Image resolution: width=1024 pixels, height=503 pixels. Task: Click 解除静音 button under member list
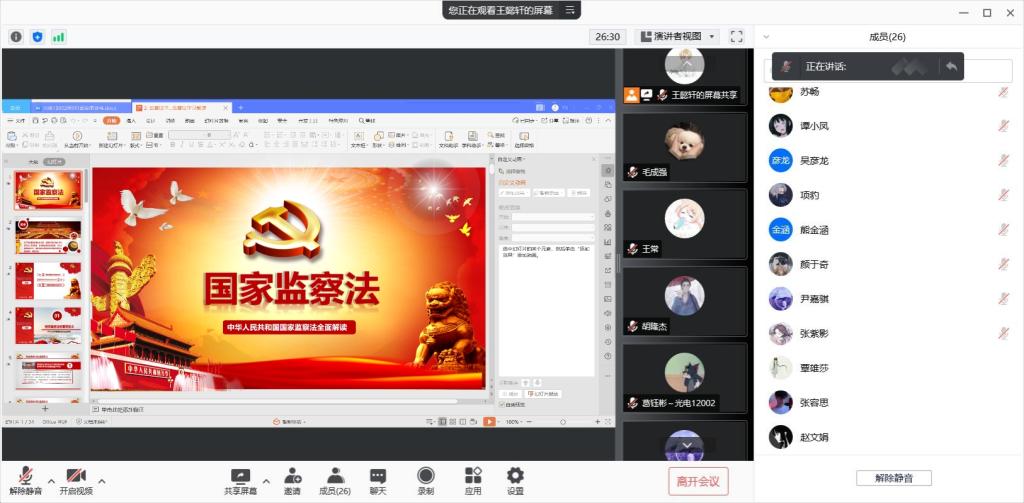[893, 478]
